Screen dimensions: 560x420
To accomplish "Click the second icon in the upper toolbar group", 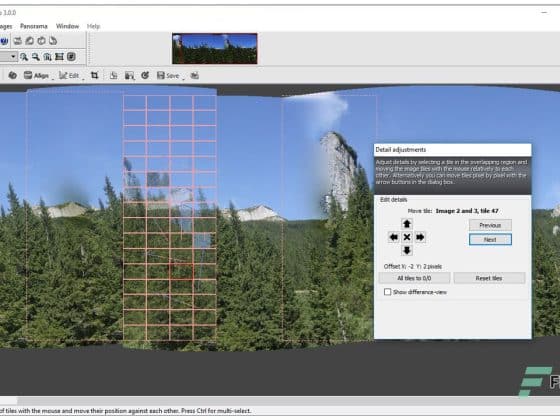I will (x=30, y=41).
